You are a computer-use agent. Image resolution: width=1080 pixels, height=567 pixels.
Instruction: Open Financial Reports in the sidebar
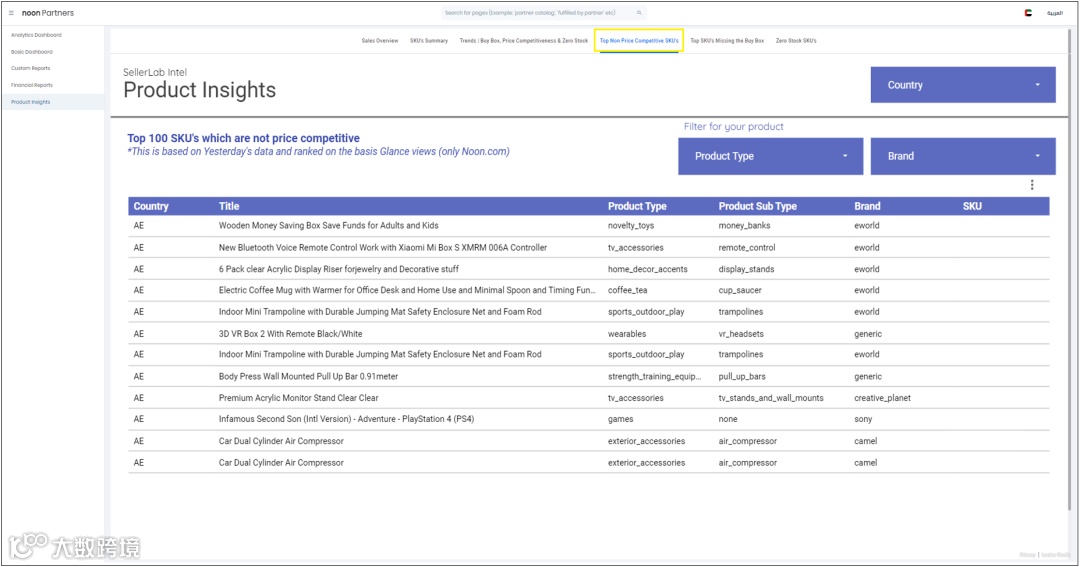32,85
